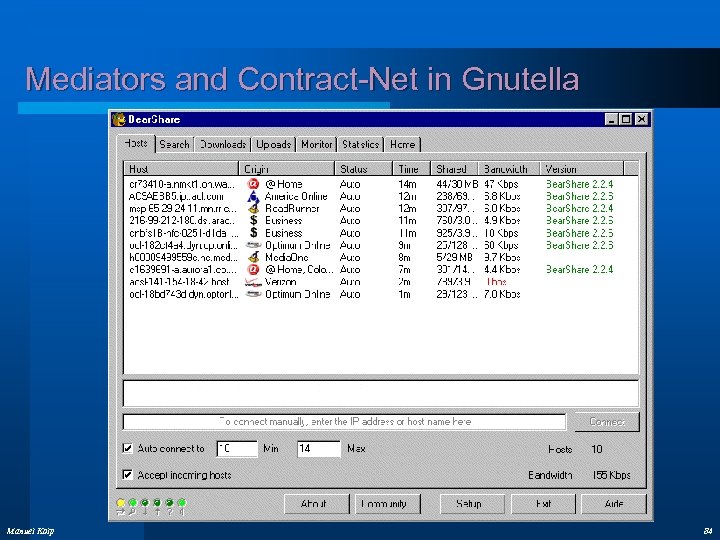Click bandwidth value 47 Kbps
The height and width of the screenshot is (540, 720).
501,184
